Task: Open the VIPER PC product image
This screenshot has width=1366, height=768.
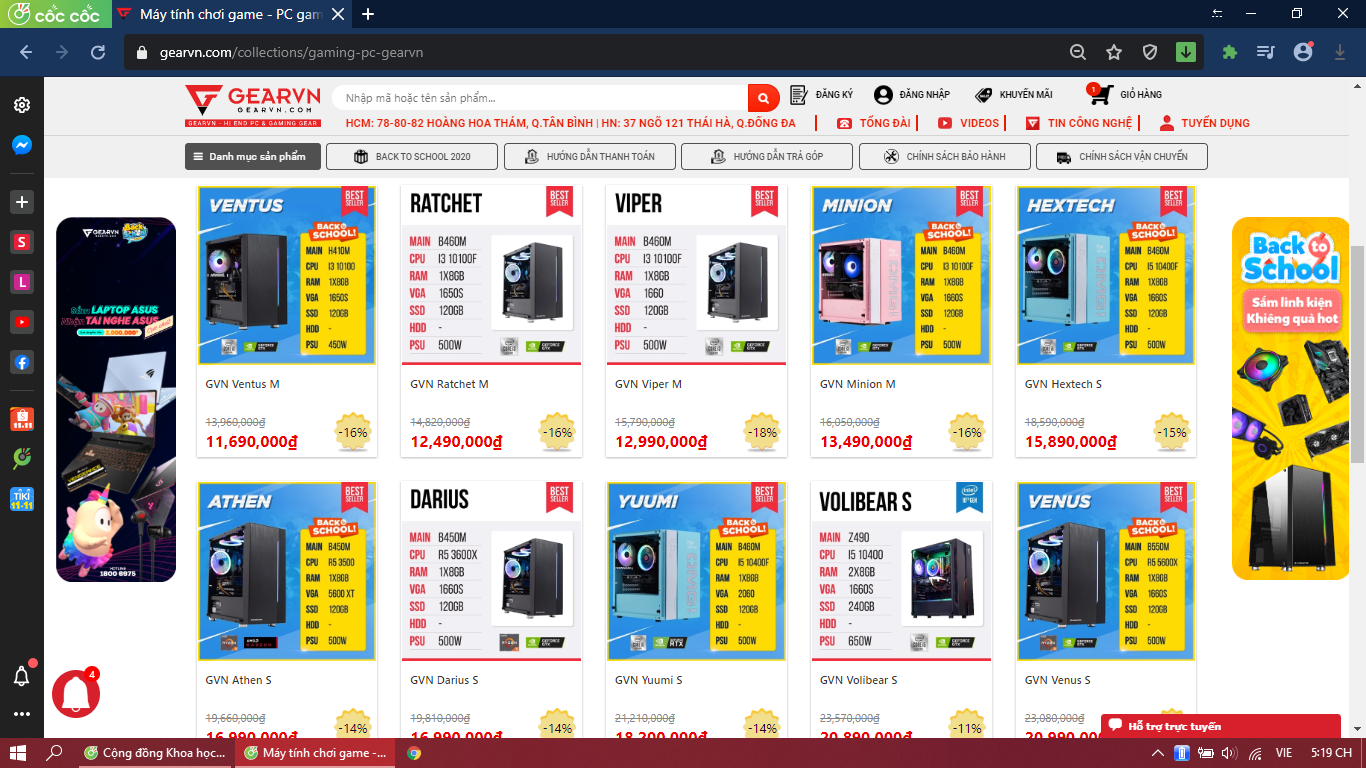Action: point(696,275)
